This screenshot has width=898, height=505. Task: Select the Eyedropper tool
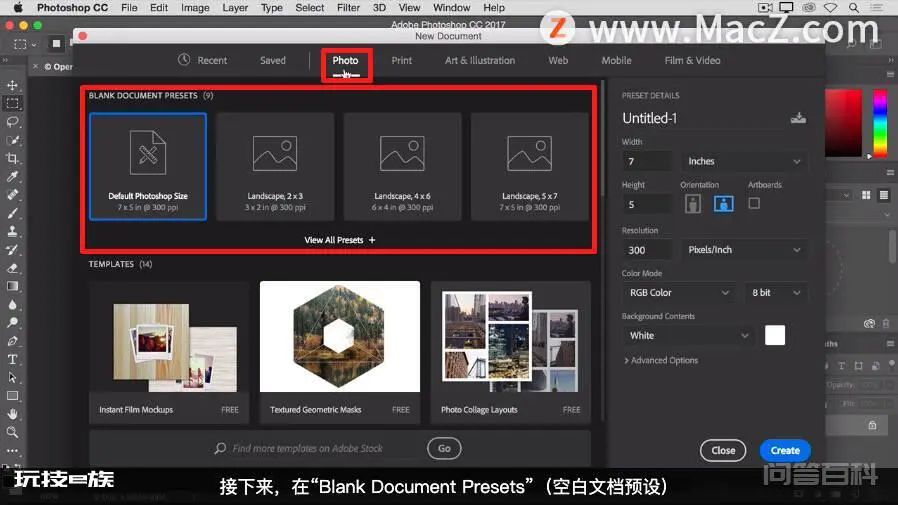pyautogui.click(x=12, y=177)
